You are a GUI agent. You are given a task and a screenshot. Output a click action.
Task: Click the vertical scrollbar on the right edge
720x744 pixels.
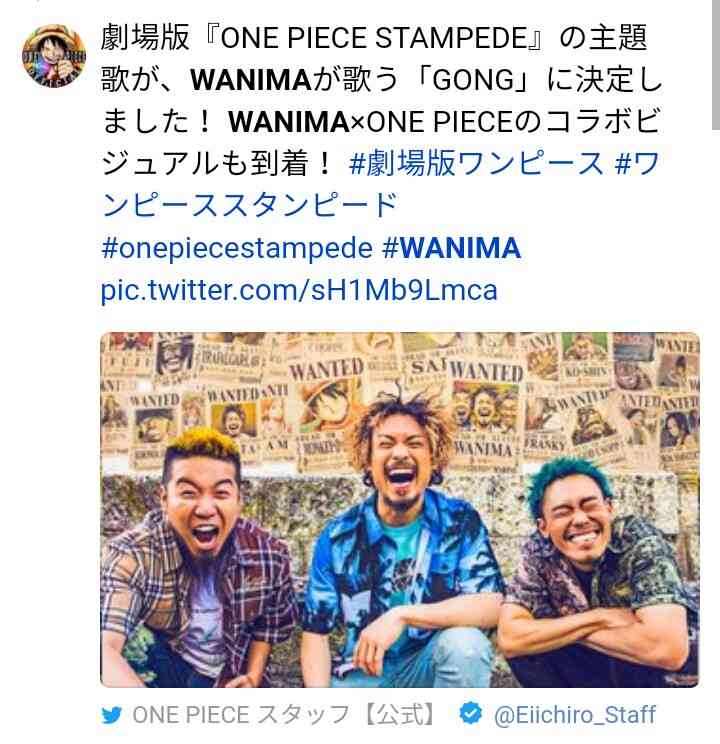point(716,65)
